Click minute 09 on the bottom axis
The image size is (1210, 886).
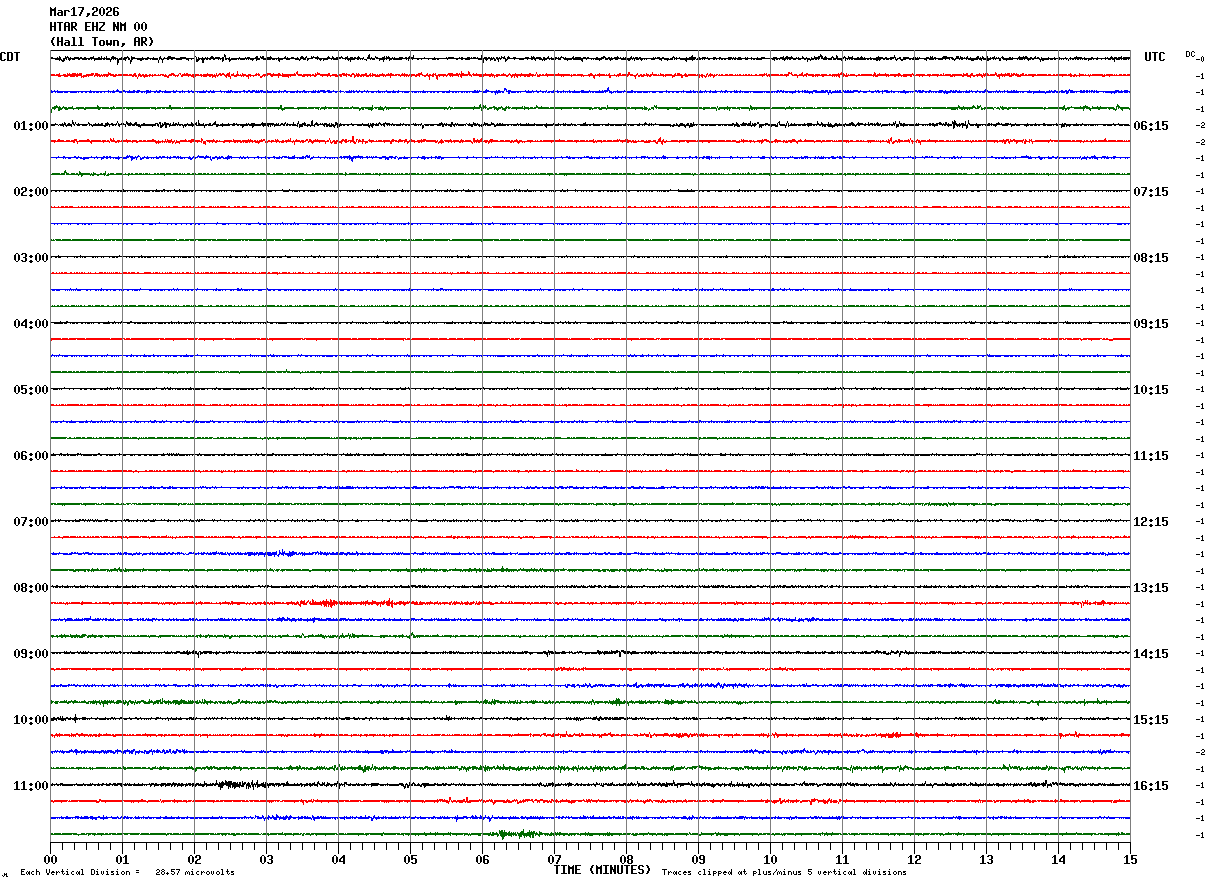[698, 859]
